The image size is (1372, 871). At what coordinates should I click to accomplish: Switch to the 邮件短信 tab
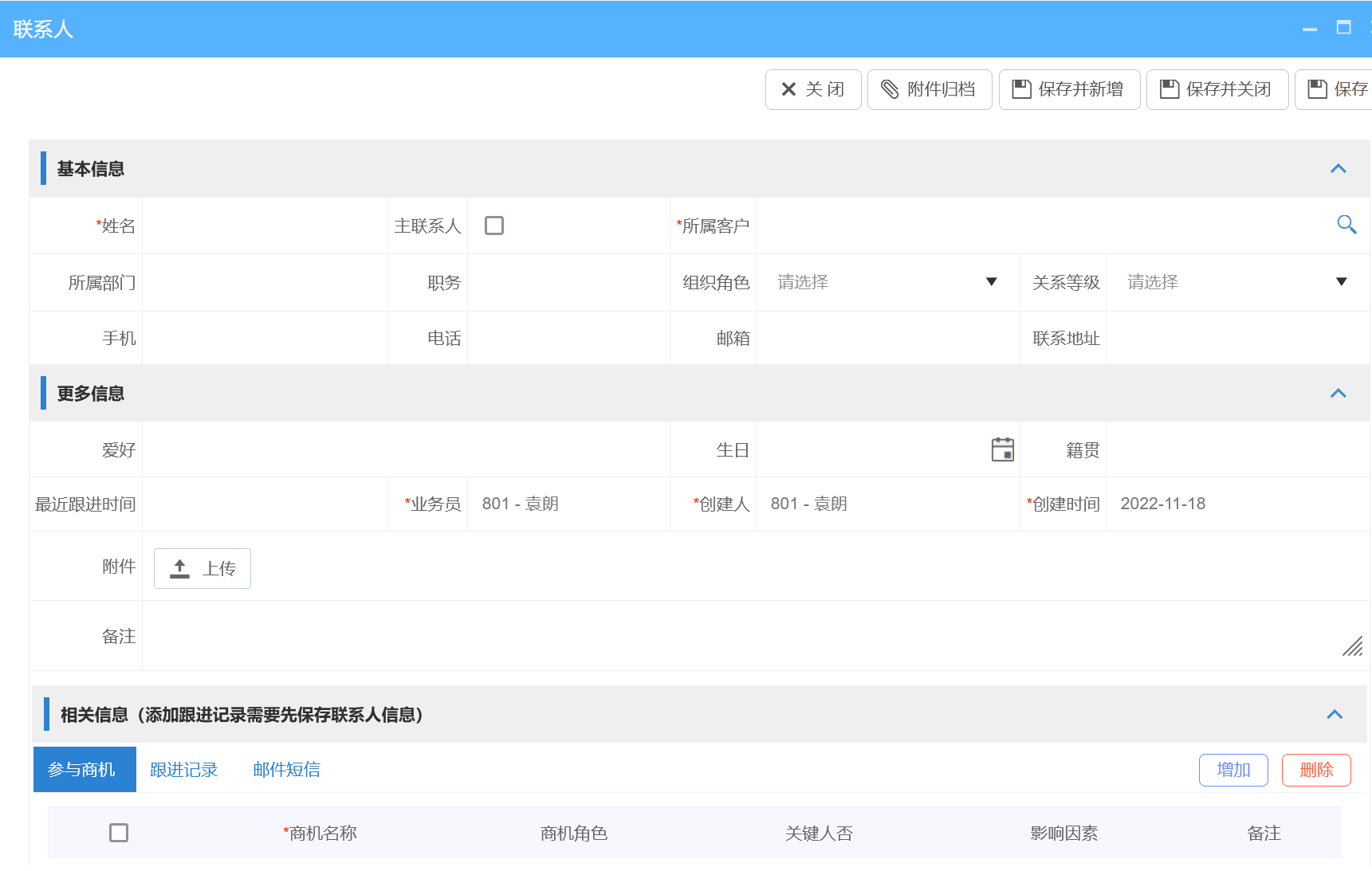285,769
